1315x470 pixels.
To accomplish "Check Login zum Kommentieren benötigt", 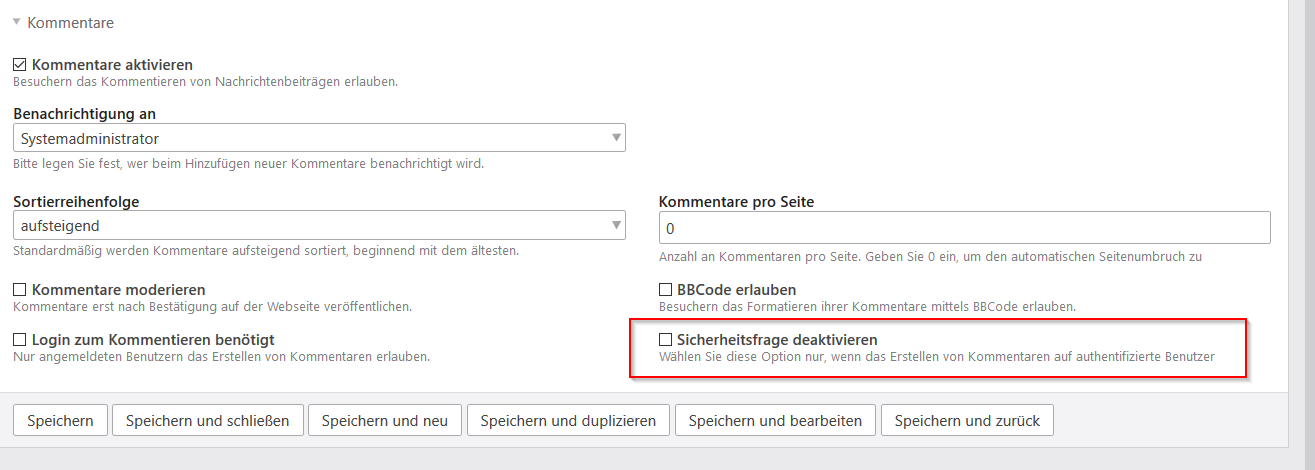I will point(20,340).
